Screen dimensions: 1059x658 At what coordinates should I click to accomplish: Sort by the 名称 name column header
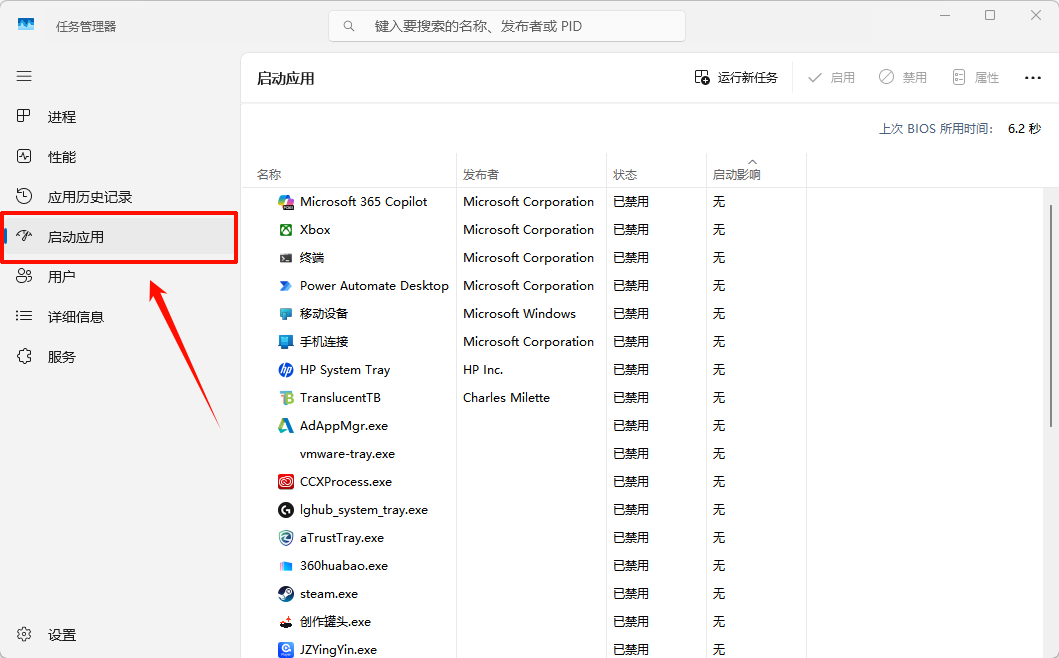[269, 174]
